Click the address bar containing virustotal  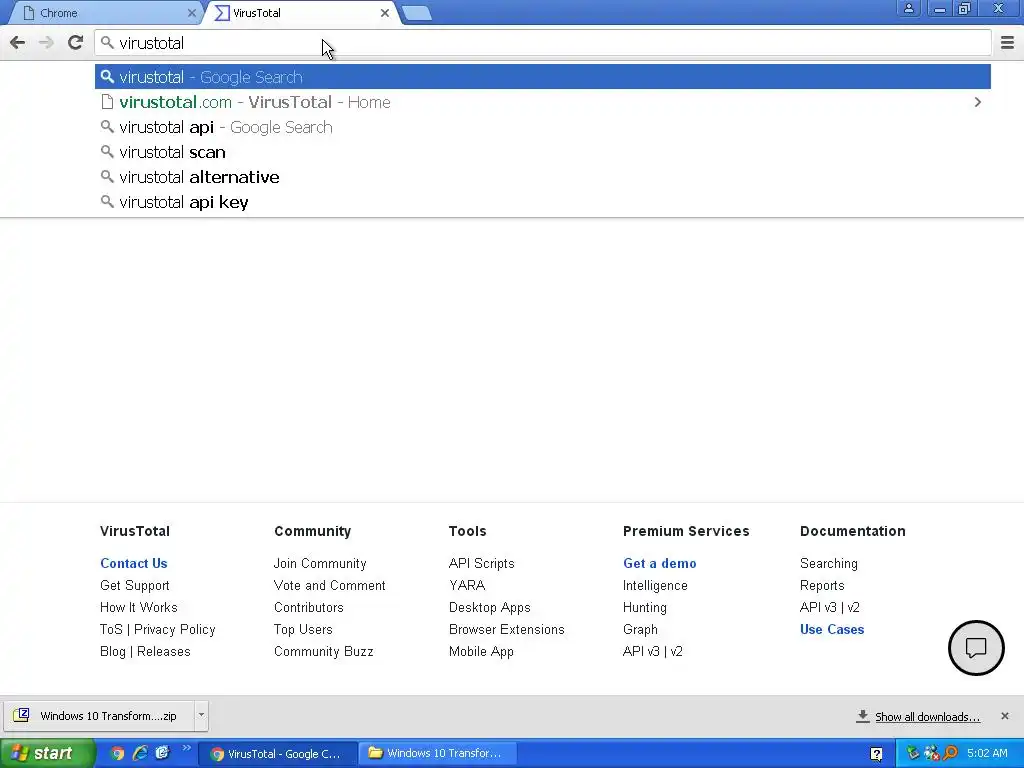pos(543,43)
